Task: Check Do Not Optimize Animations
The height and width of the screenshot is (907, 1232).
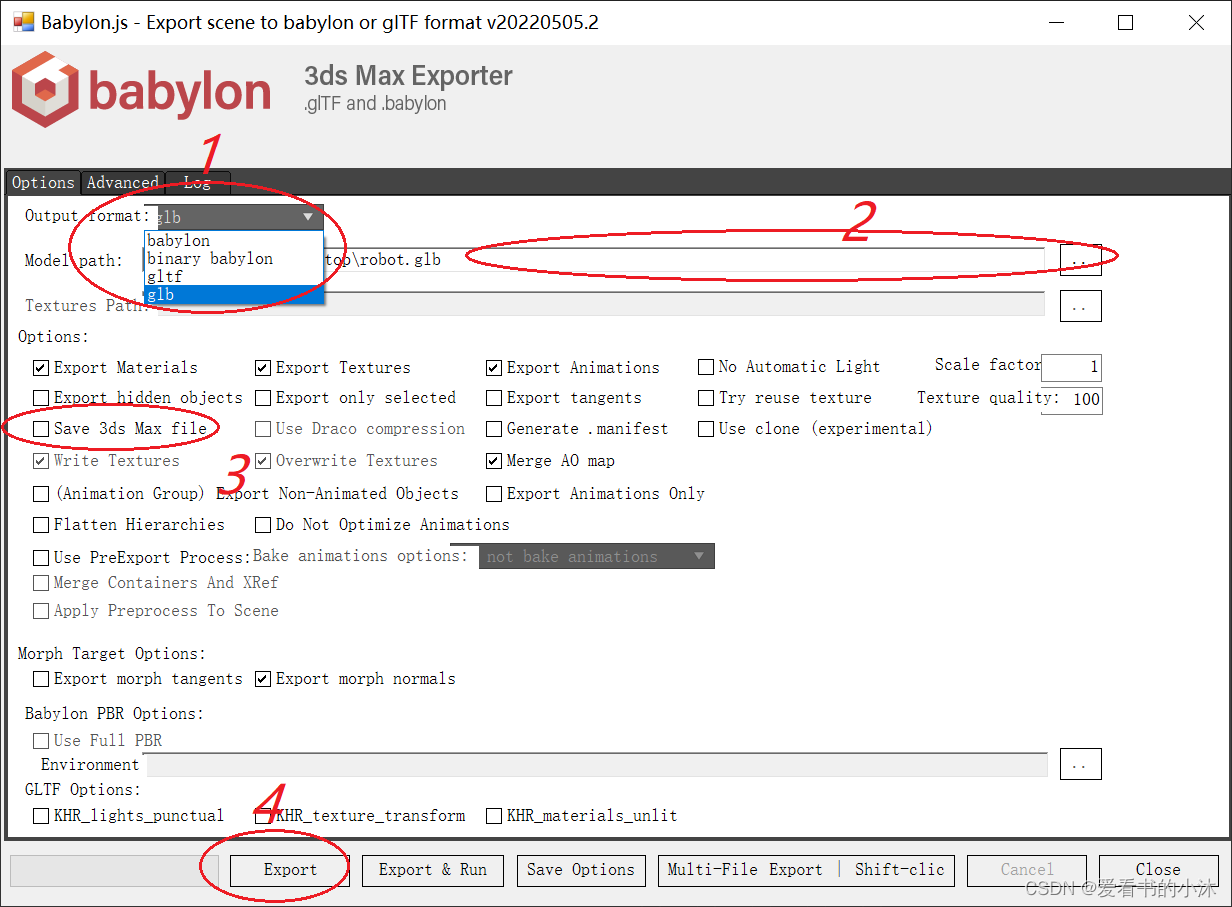Action: click(263, 525)
